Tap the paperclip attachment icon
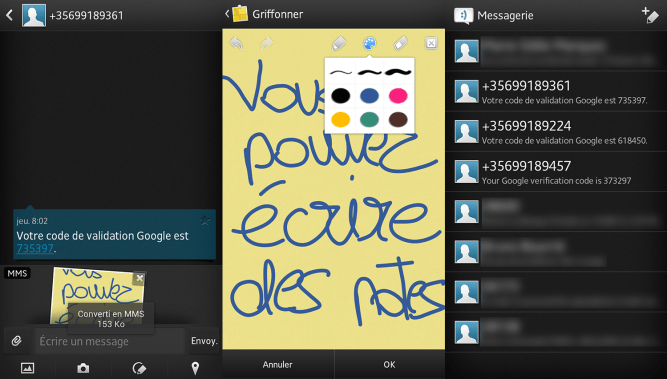Image resolution: width=667 pixels, height=379 pixels. tap(17, 341)
